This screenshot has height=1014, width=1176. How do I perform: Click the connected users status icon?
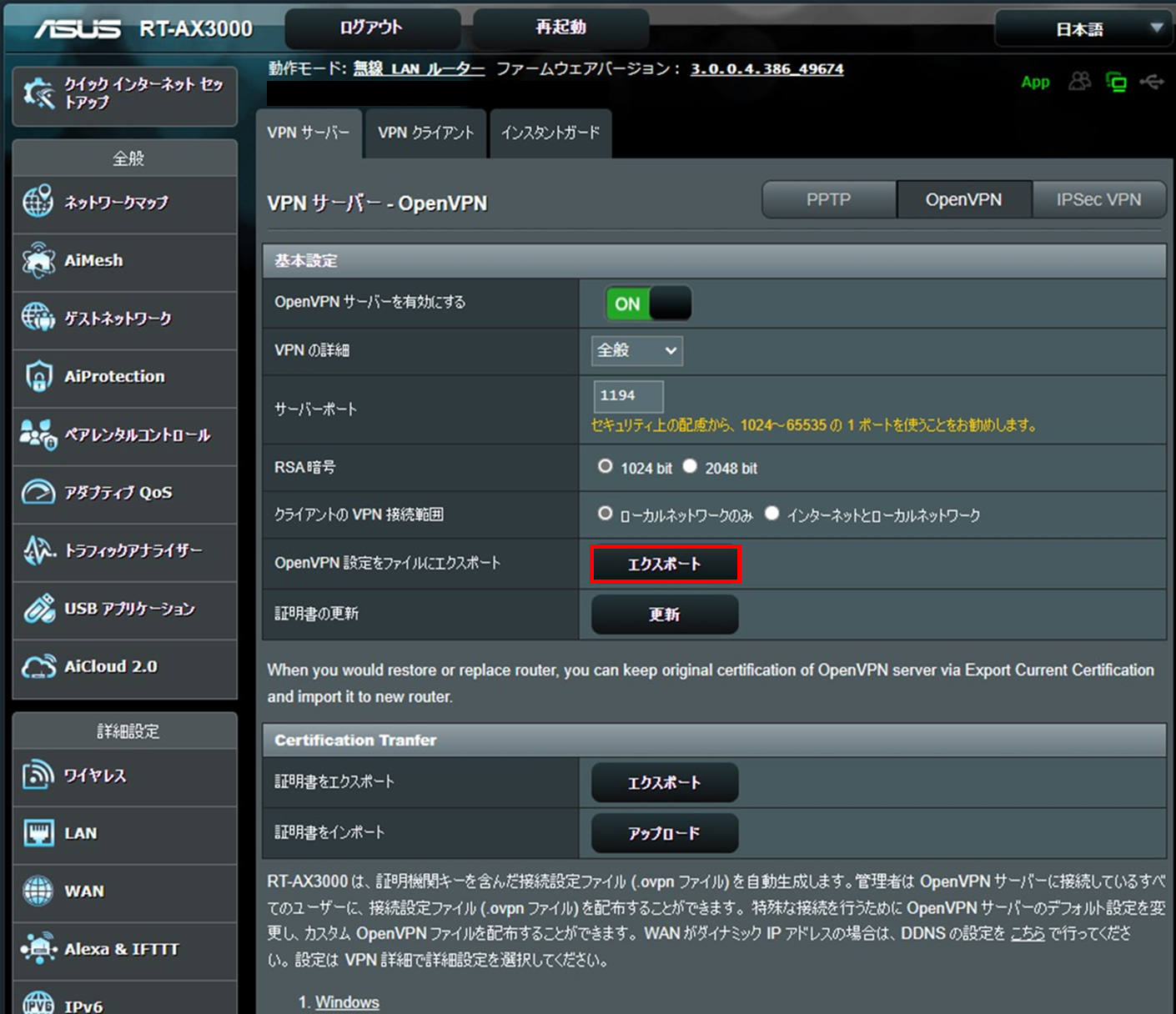1079,82
